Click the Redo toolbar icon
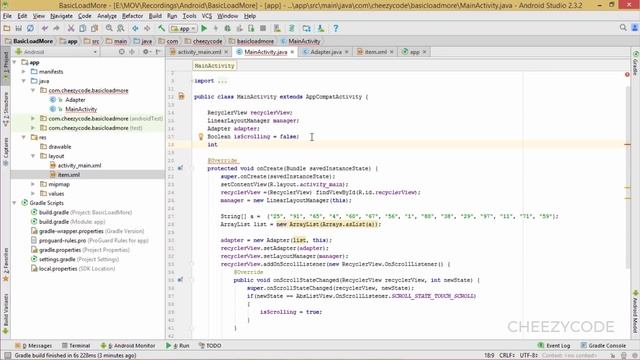Image resolution: width=640 pixels, height=360 pixels. (56, 28)
